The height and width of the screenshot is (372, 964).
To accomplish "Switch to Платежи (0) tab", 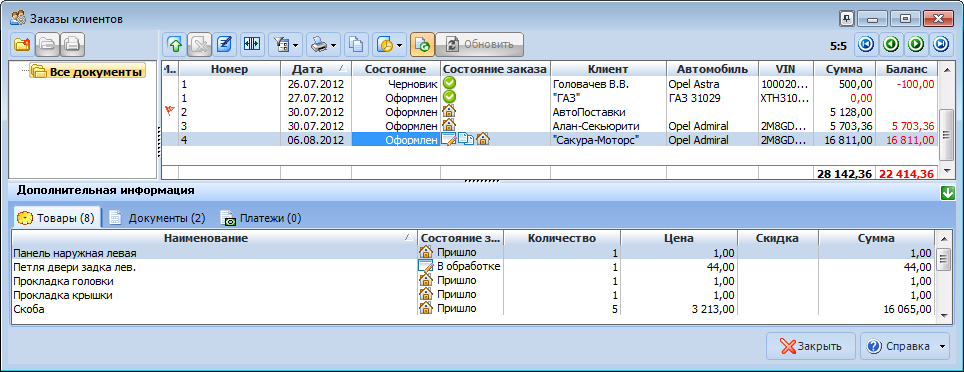I will pos(262,218).
